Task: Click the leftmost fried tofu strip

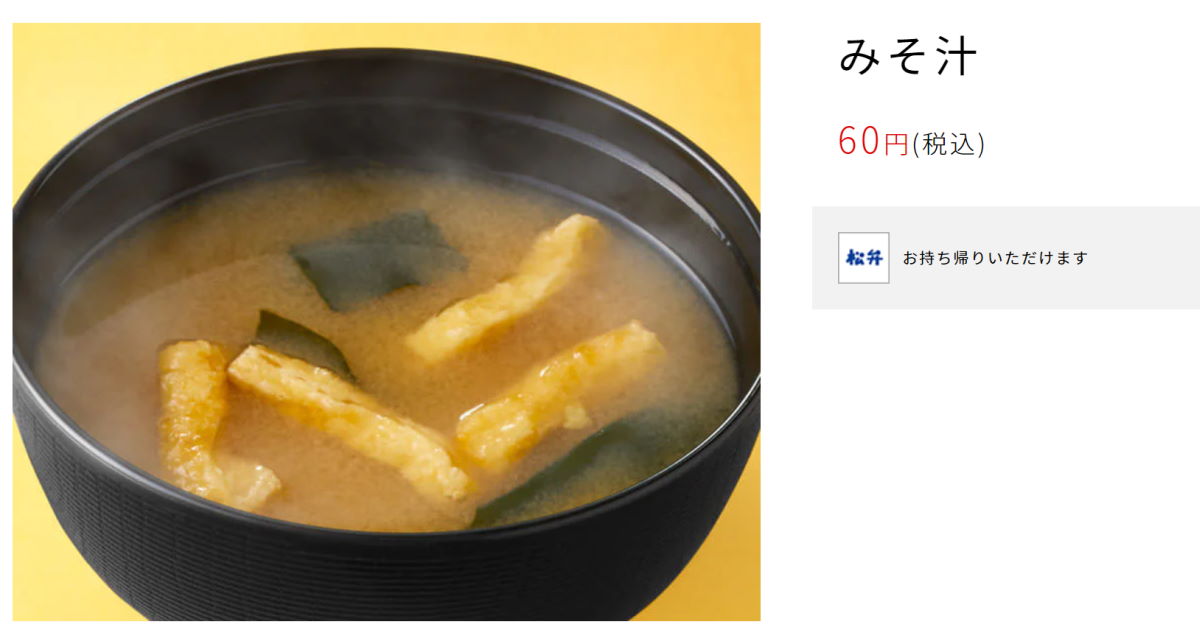Action: point(200,420)
